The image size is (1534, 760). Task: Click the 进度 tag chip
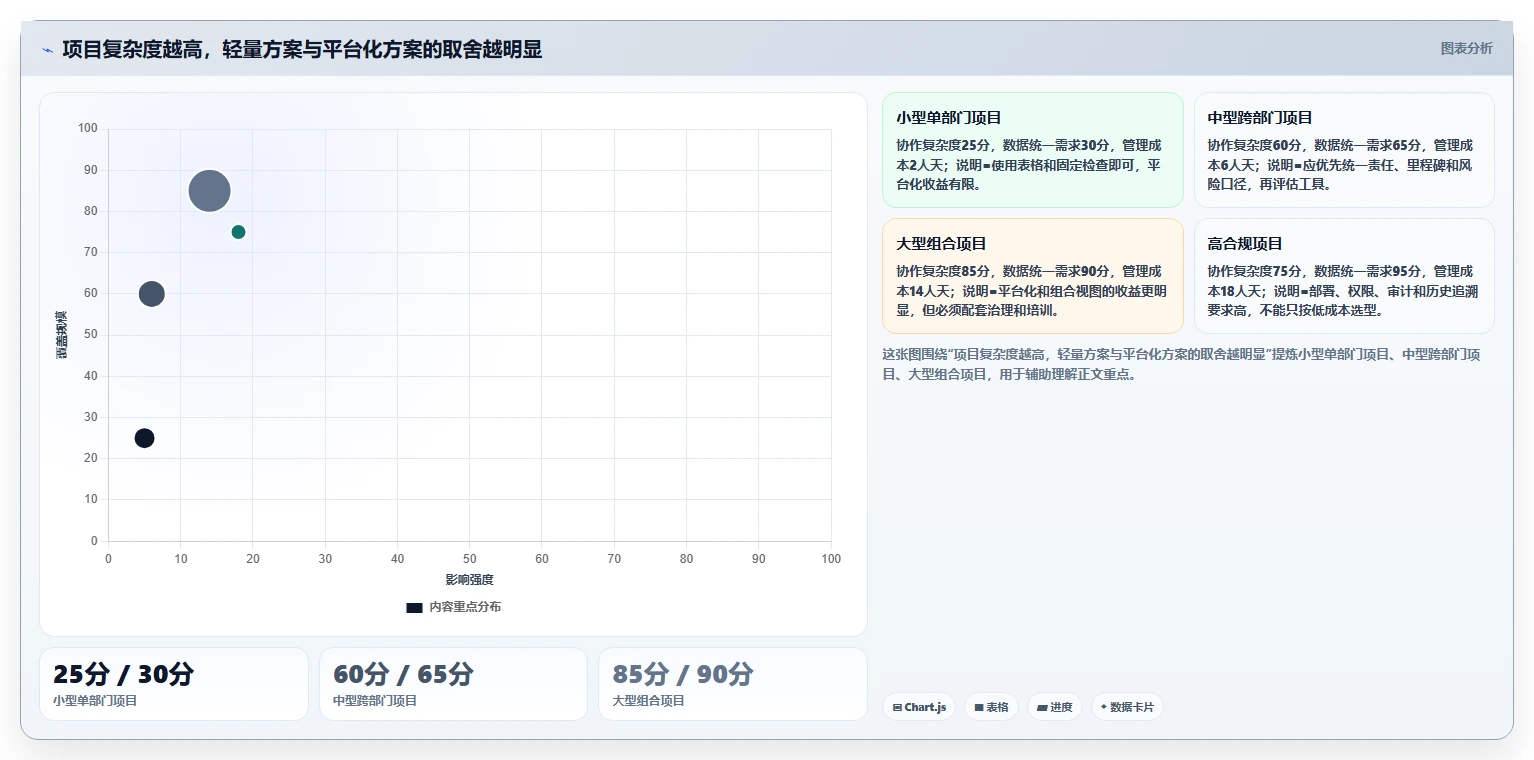coord(1055,707)
